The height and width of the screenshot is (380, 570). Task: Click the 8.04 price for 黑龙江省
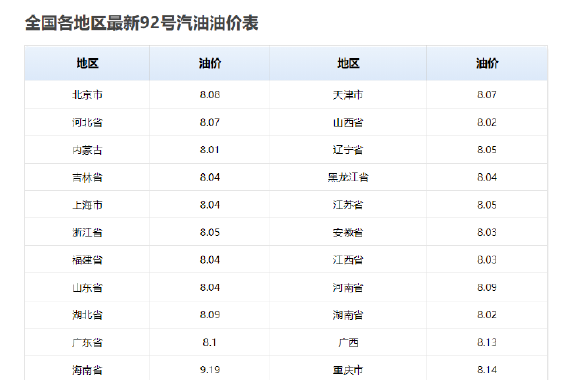tap(487, 177)
